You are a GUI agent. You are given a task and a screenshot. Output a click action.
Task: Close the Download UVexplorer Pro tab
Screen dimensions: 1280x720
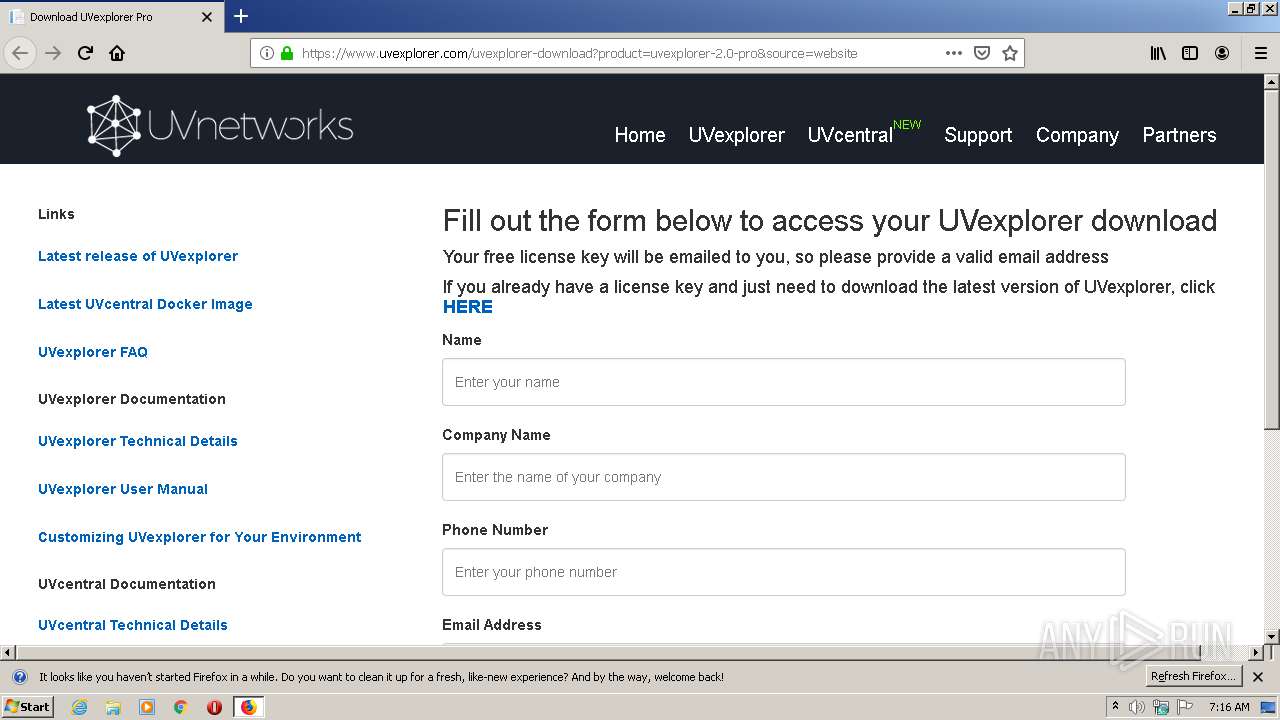pyautogui.click(x=207, y=17)
